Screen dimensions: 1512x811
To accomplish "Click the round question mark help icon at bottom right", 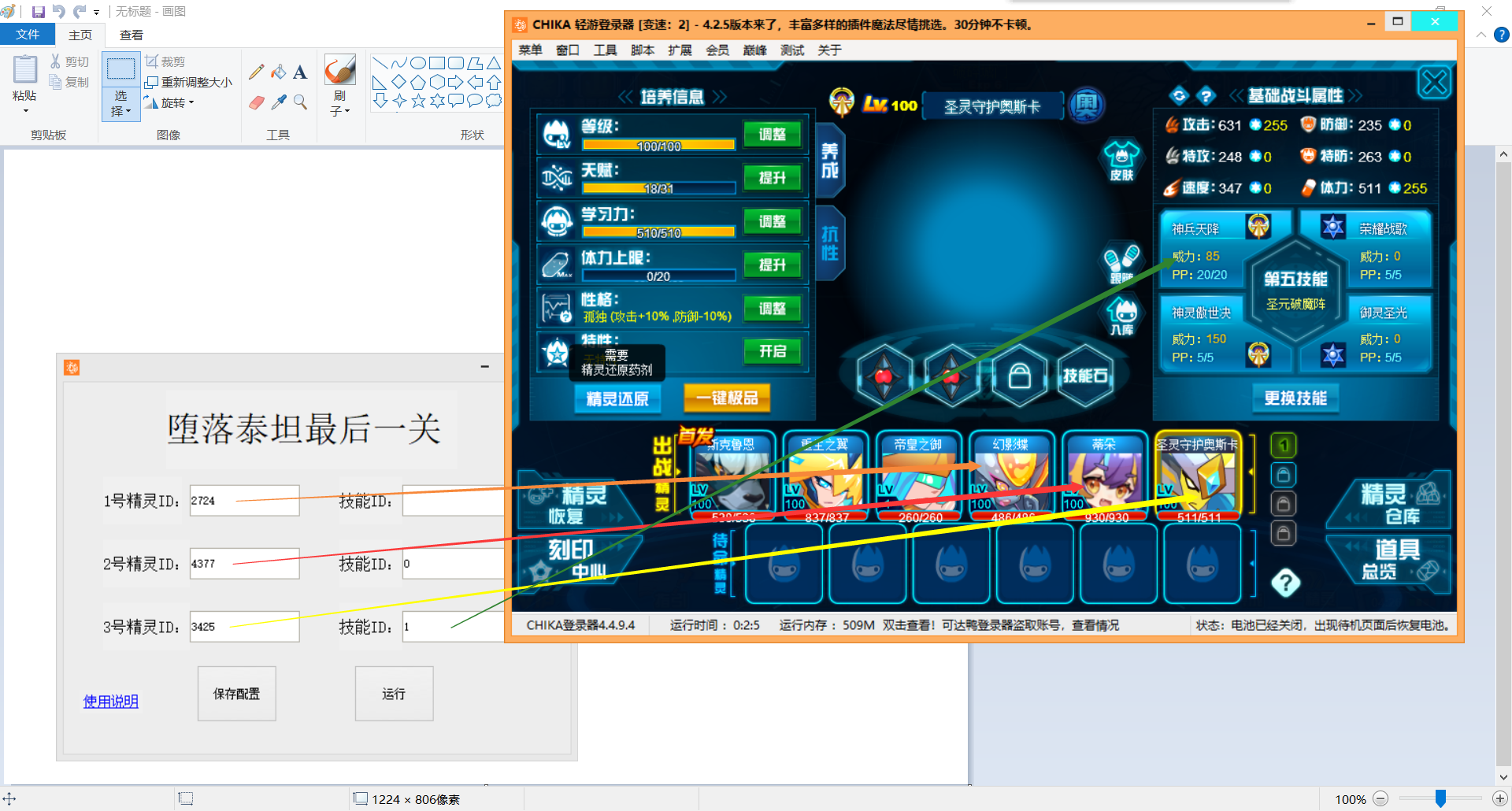I will [1285, 583].
